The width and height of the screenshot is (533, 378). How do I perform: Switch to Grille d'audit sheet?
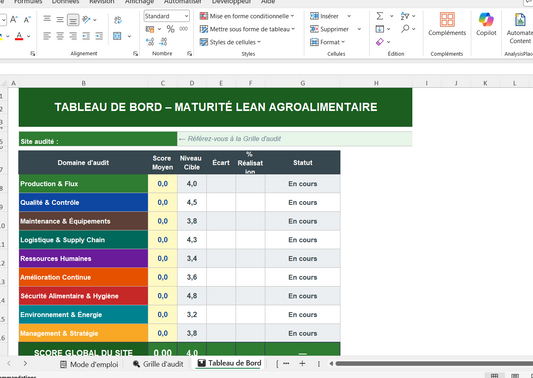158,364
